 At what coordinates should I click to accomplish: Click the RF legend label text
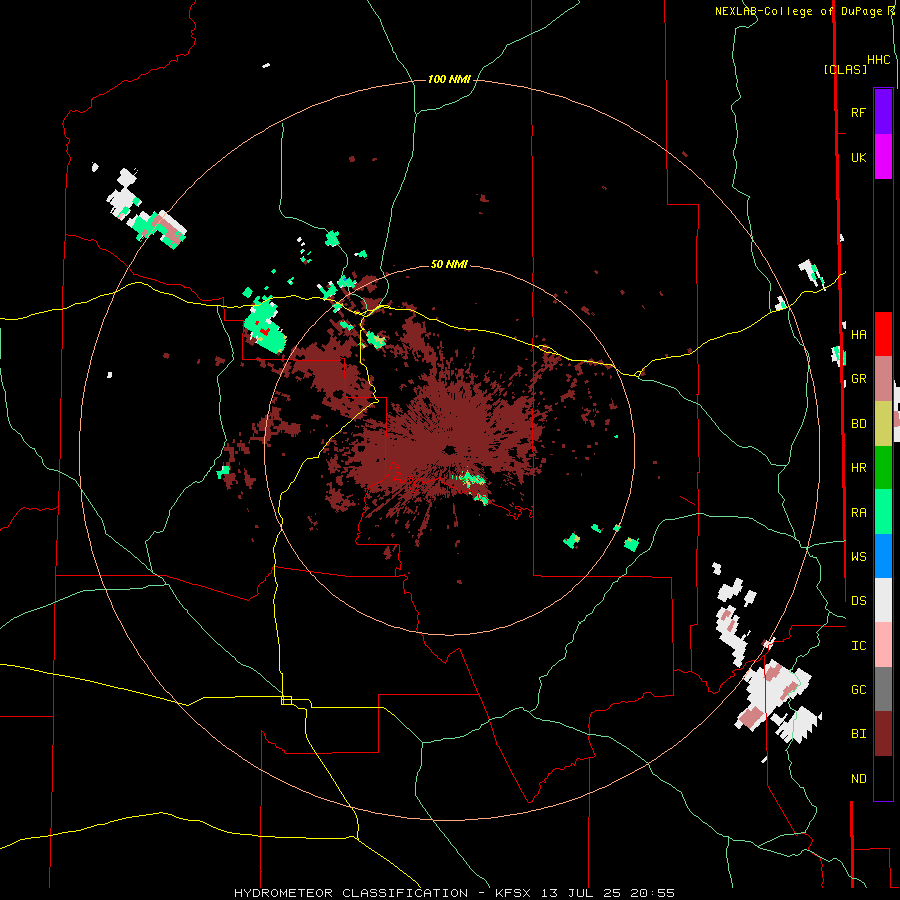tap(858, 112)
